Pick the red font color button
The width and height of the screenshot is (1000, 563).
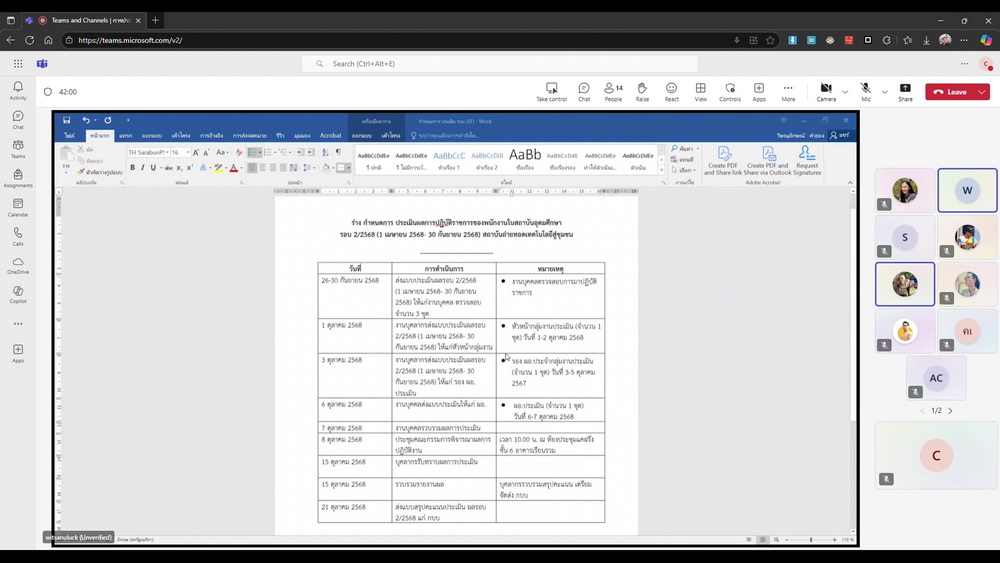coord(233,168)
